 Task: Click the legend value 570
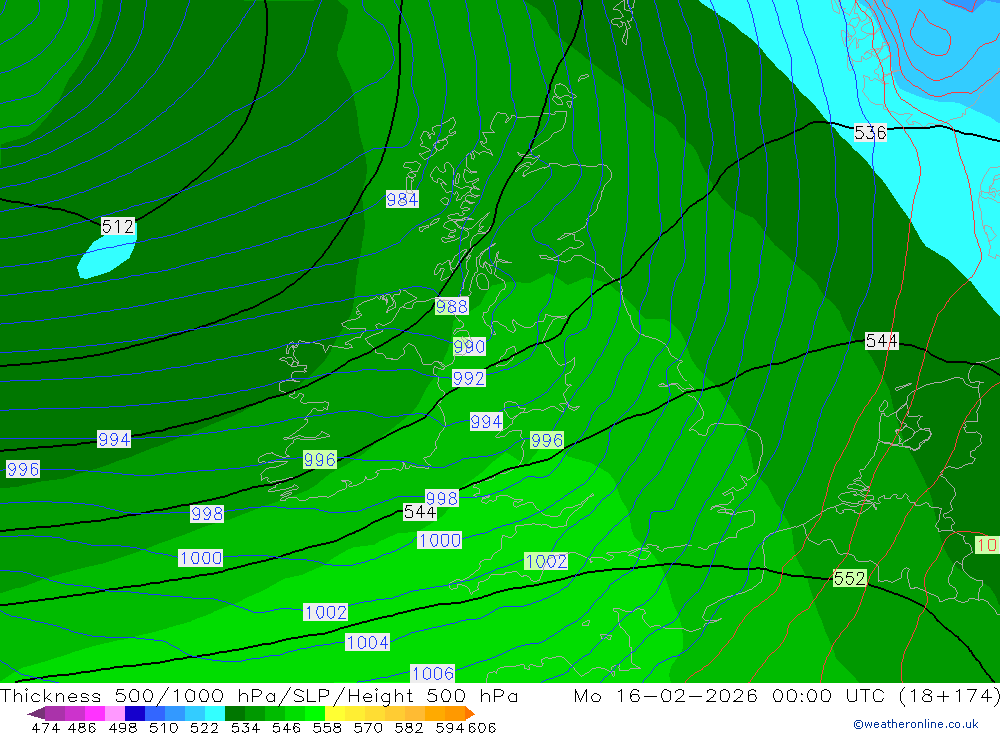point(367,727)
